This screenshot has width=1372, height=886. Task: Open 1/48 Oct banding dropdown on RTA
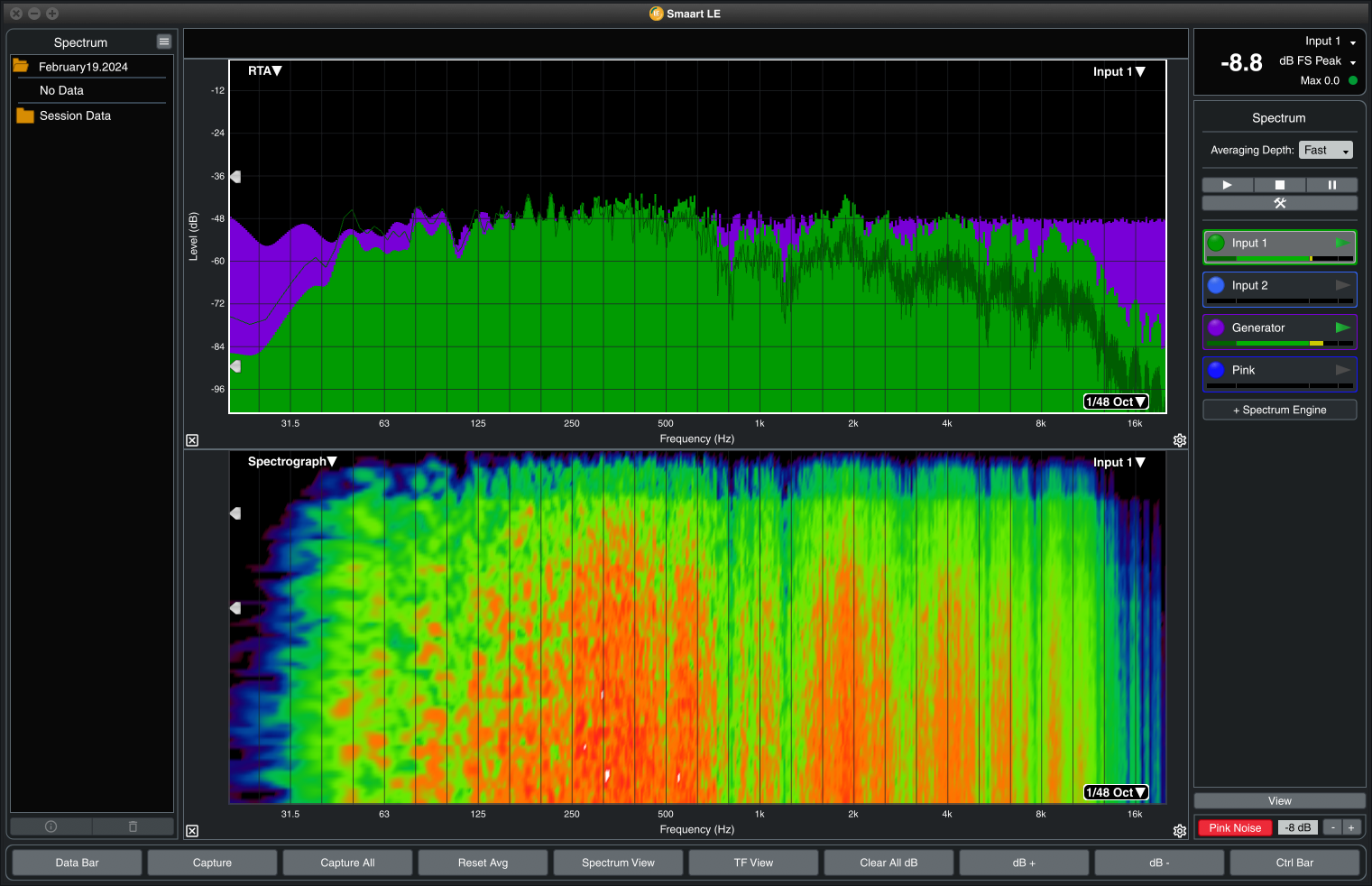click(x=1116, y=401)
